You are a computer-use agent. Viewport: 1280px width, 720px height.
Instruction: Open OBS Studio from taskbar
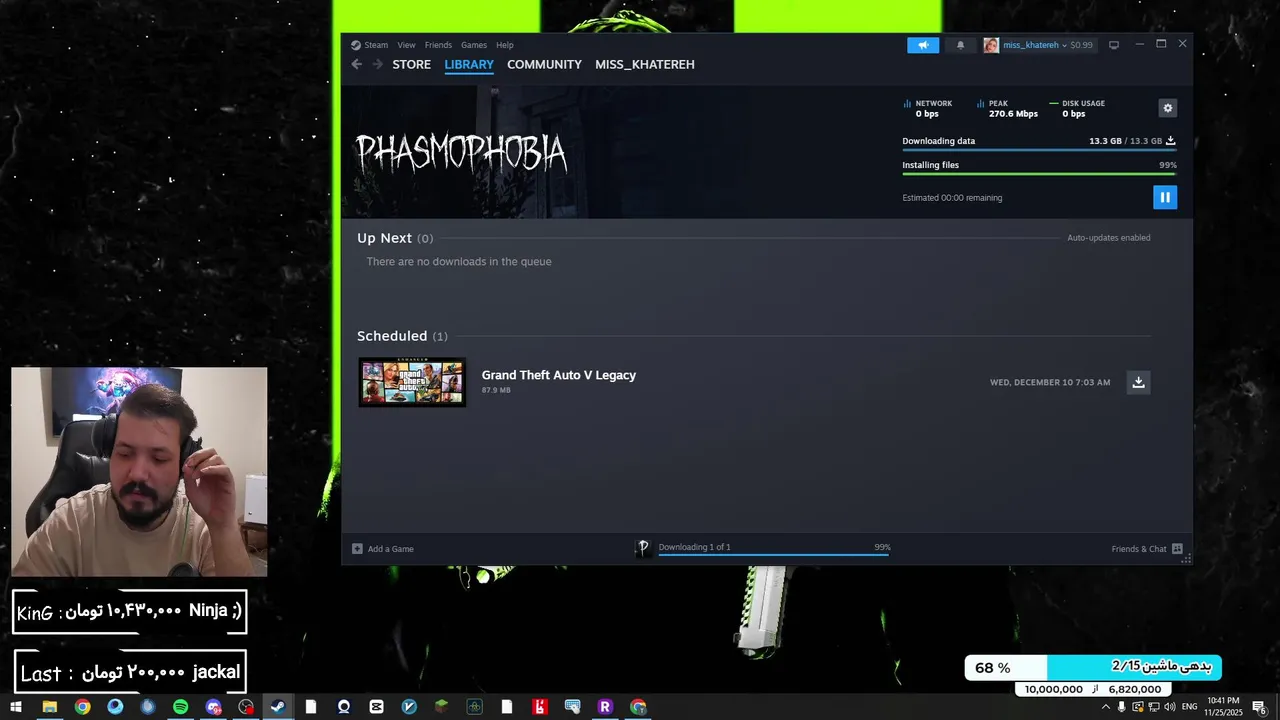coord(246,707)
